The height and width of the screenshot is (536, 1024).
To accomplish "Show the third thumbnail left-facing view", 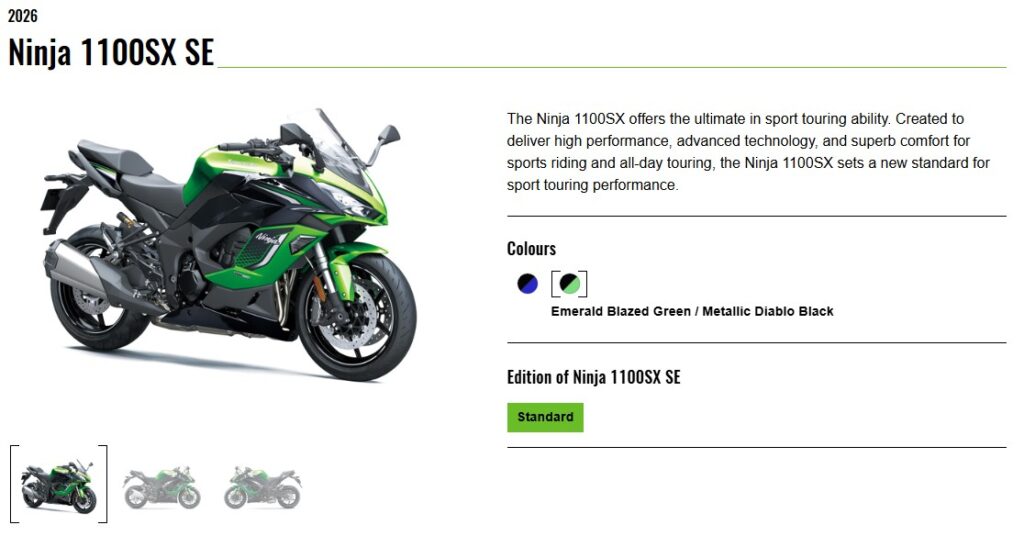I will coord(263,487).
